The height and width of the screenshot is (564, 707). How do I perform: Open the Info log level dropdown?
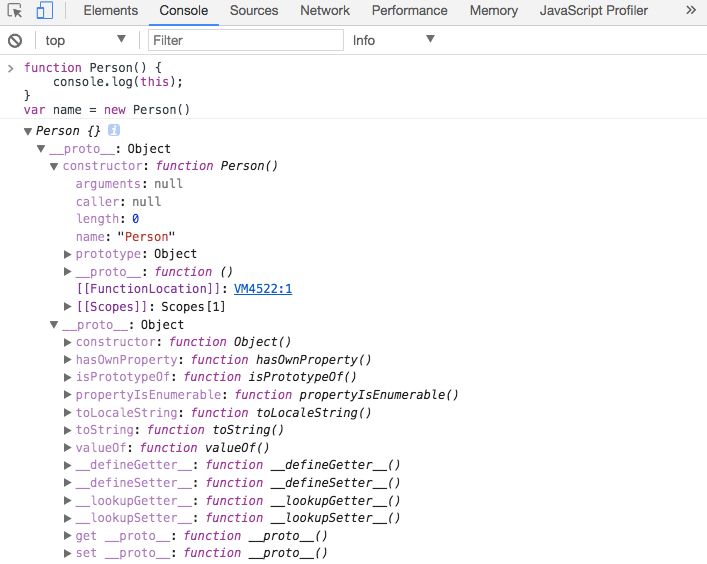click(x=393, y=40)
